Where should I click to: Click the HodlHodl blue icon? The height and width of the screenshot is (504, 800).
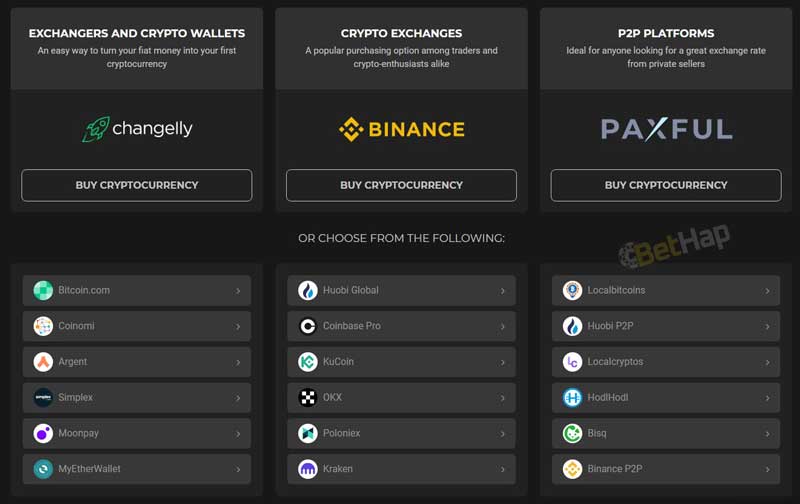coord(572,397)
